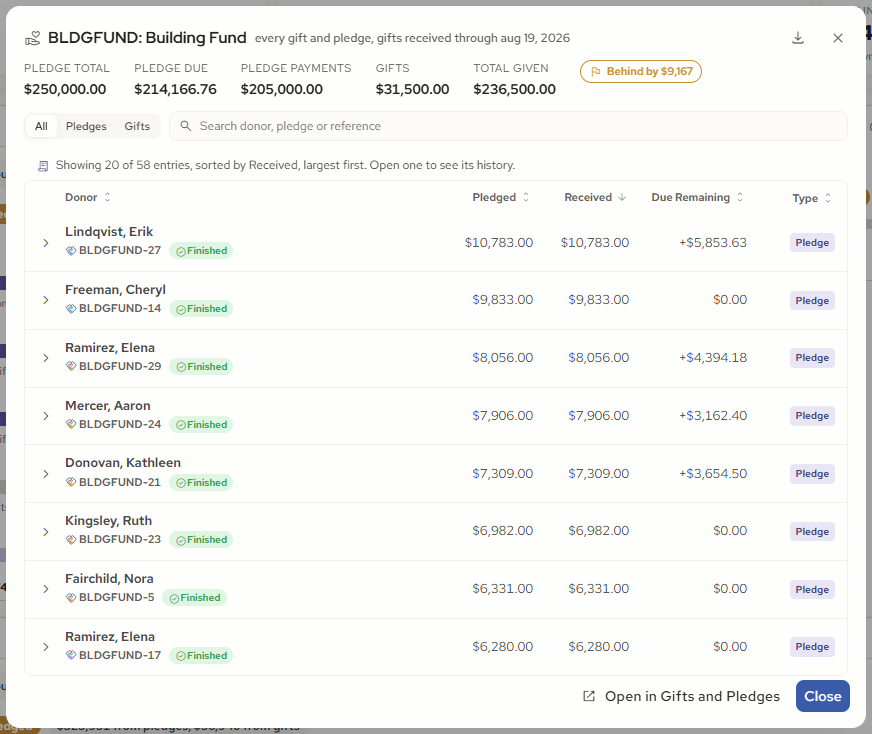Click Gifts value $31,500.00
The width and height of the screenshot is (872, 734).
(412, 89)
